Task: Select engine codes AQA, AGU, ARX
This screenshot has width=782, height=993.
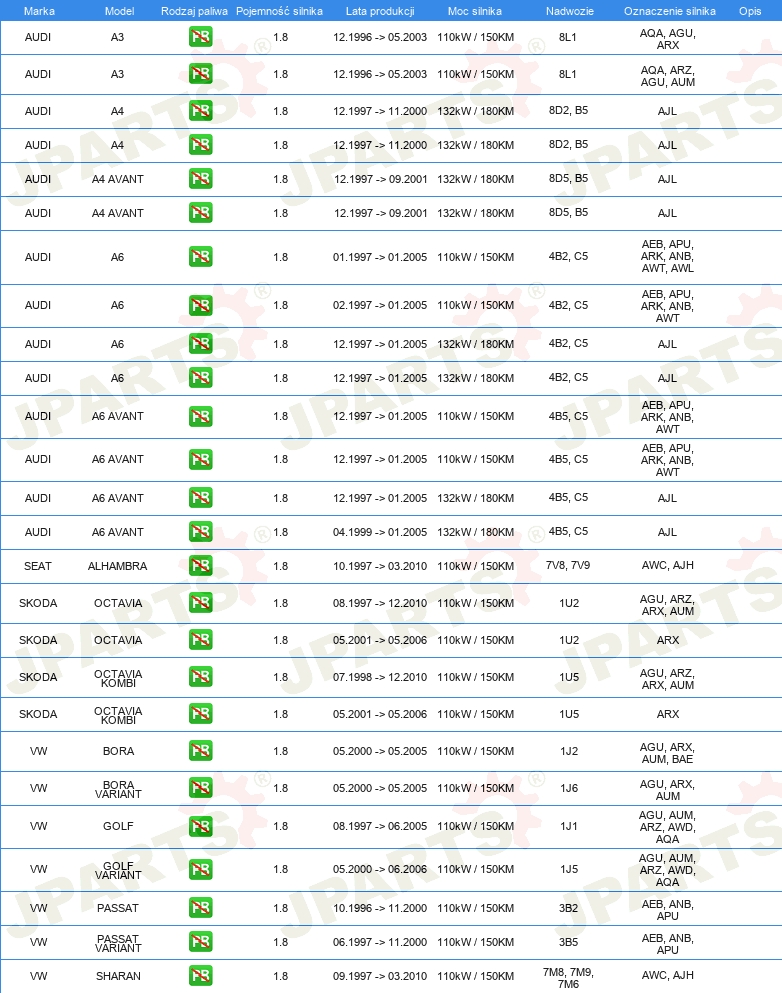Action: pos(667,39)
